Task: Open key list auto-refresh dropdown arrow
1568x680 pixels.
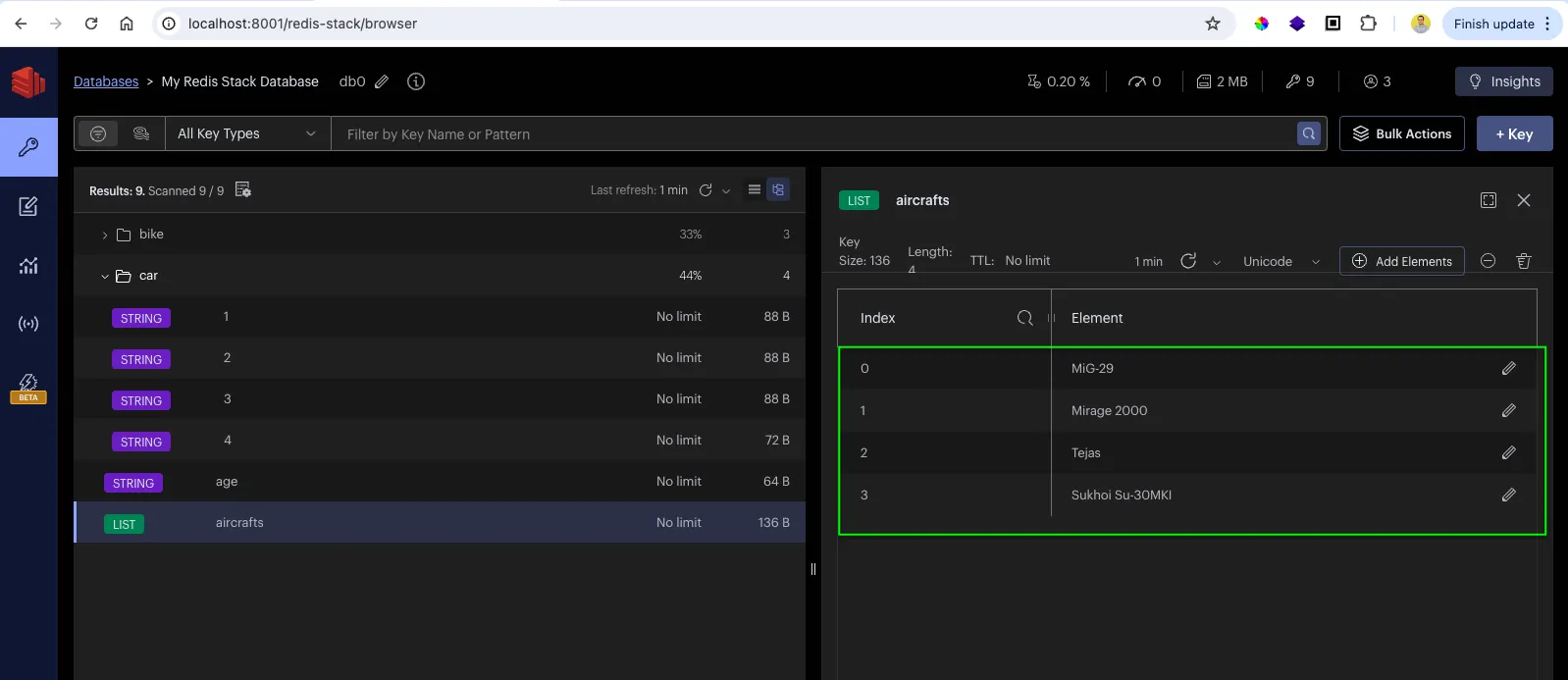Action: [x=726, y=191]
